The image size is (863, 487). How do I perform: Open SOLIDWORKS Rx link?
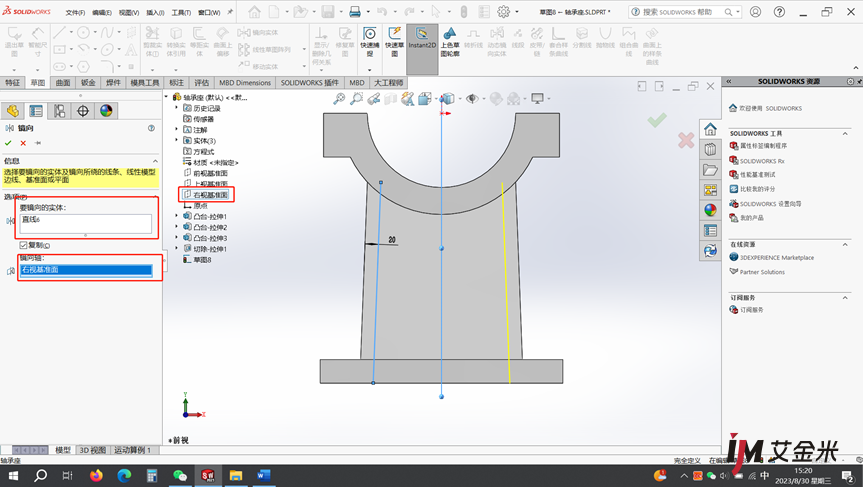[762, 161]
